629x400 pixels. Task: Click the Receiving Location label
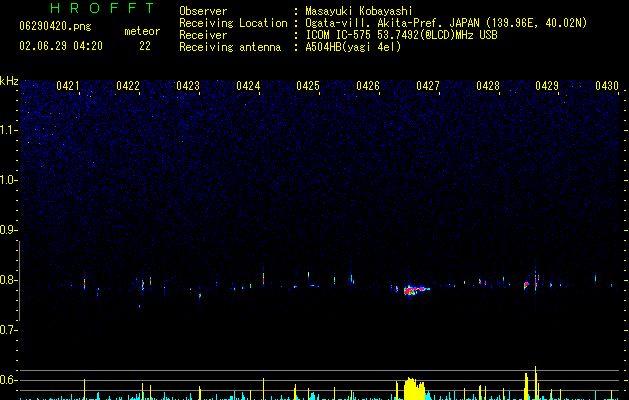point(233,23)
